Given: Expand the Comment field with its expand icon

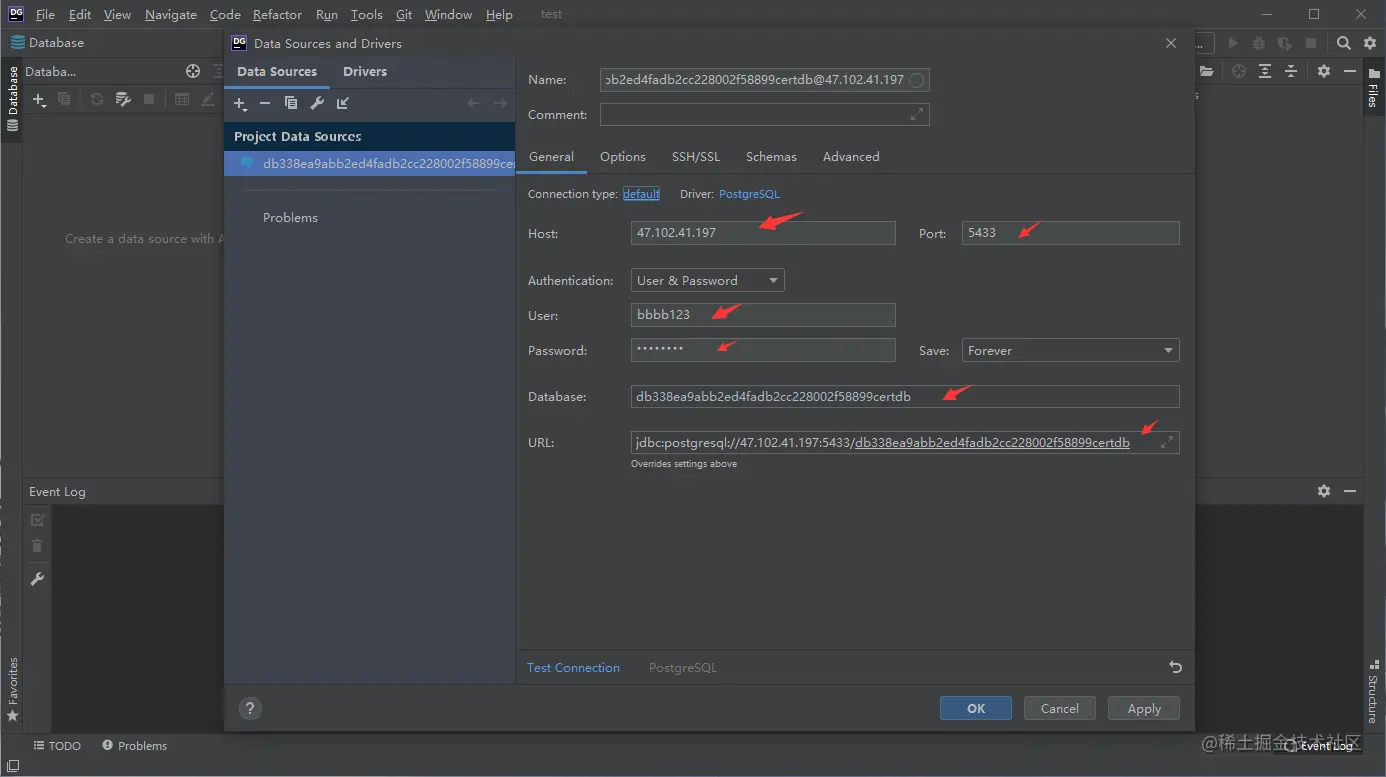Looking at the screenshot, I should [x=916, y=115].
